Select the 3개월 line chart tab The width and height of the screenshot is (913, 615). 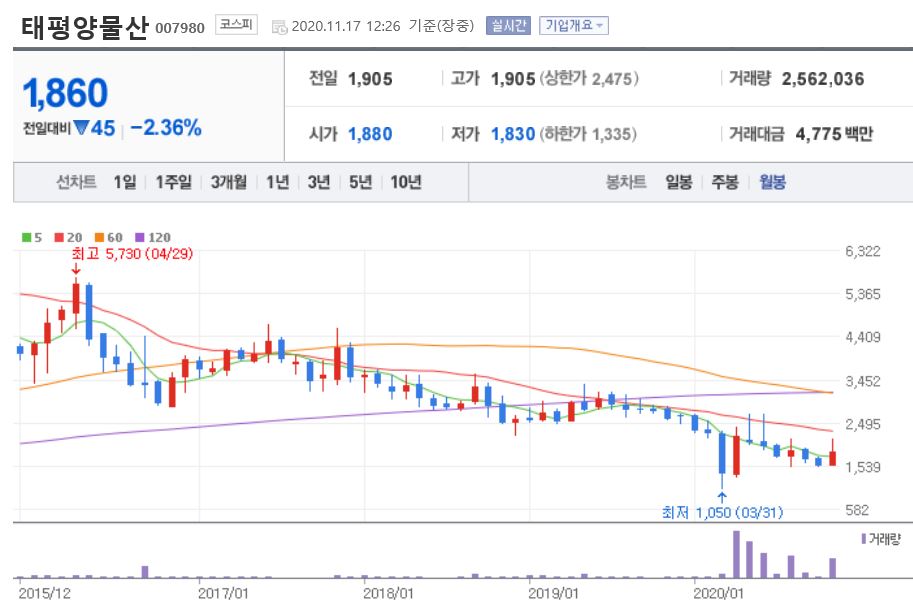tap(228, 182)
